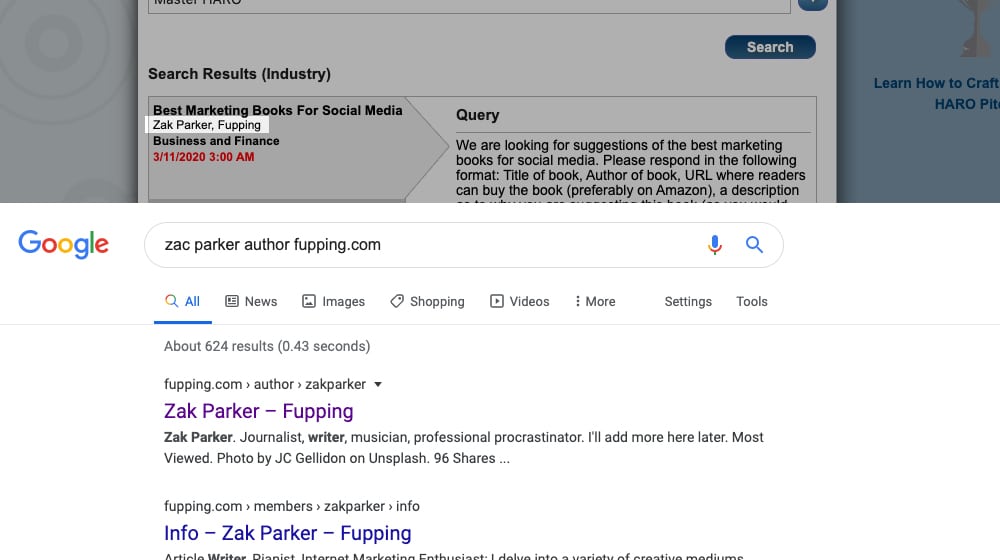Click the 'Search Results (Industry)' heading
Image resolution: width=1000 pixels, height=560 pixels.
tap(239, 74)
